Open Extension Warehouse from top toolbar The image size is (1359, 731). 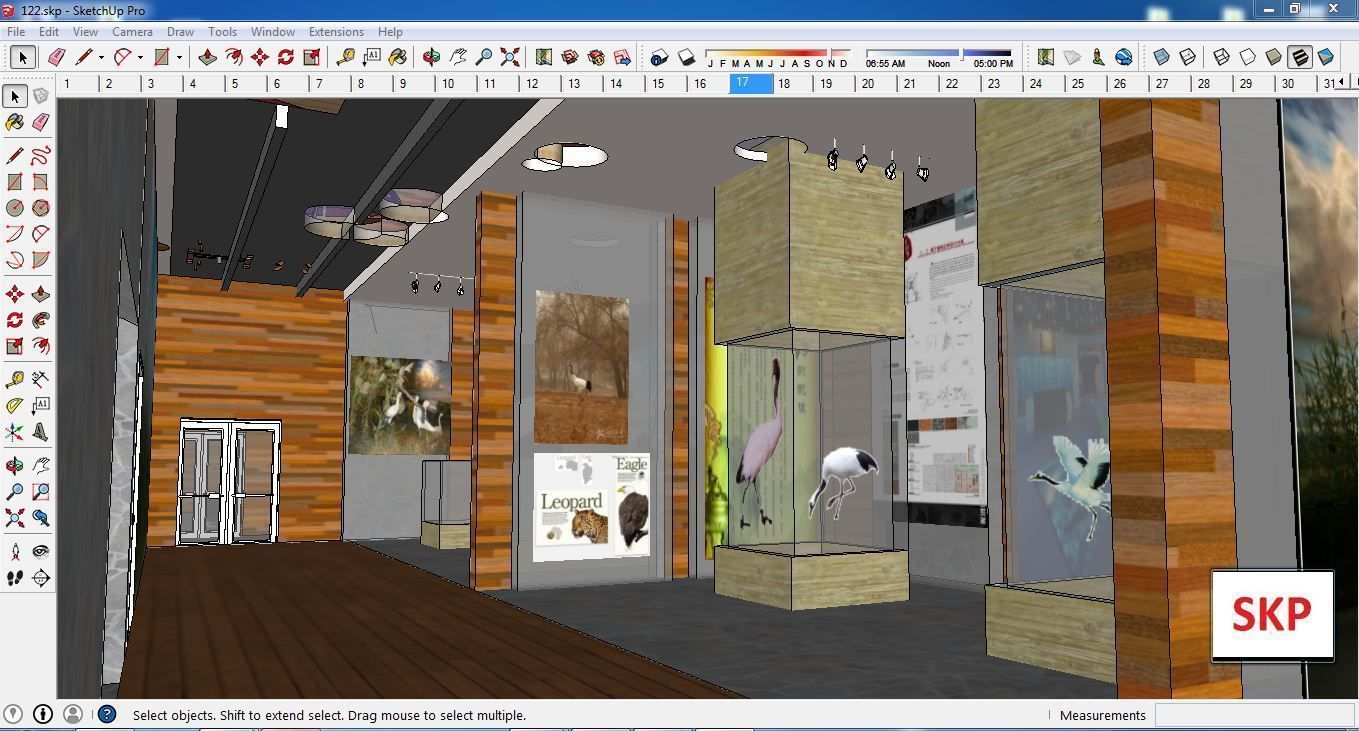(596, 57)
